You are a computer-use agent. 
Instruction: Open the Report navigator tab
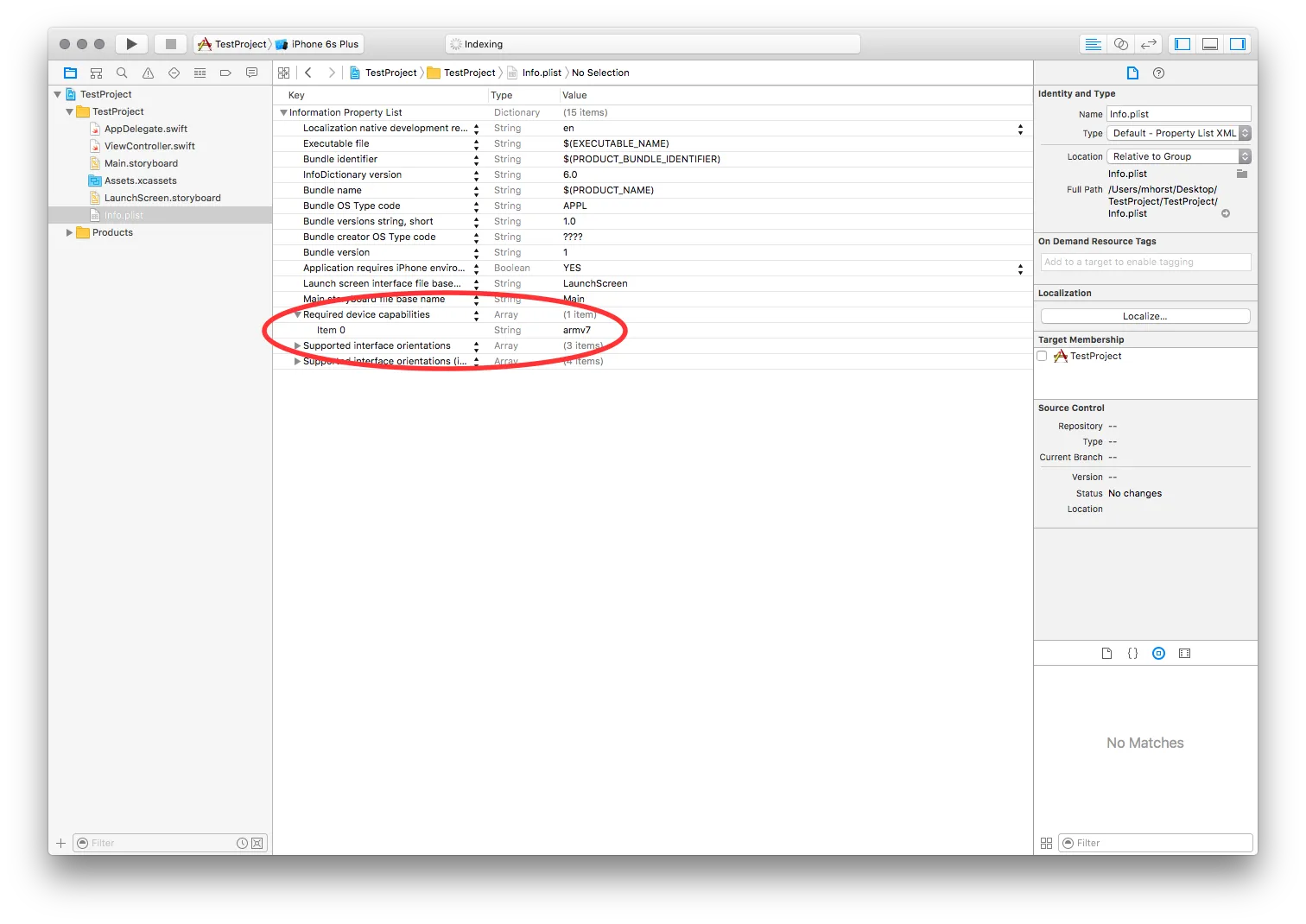click(x=251, y=73)
